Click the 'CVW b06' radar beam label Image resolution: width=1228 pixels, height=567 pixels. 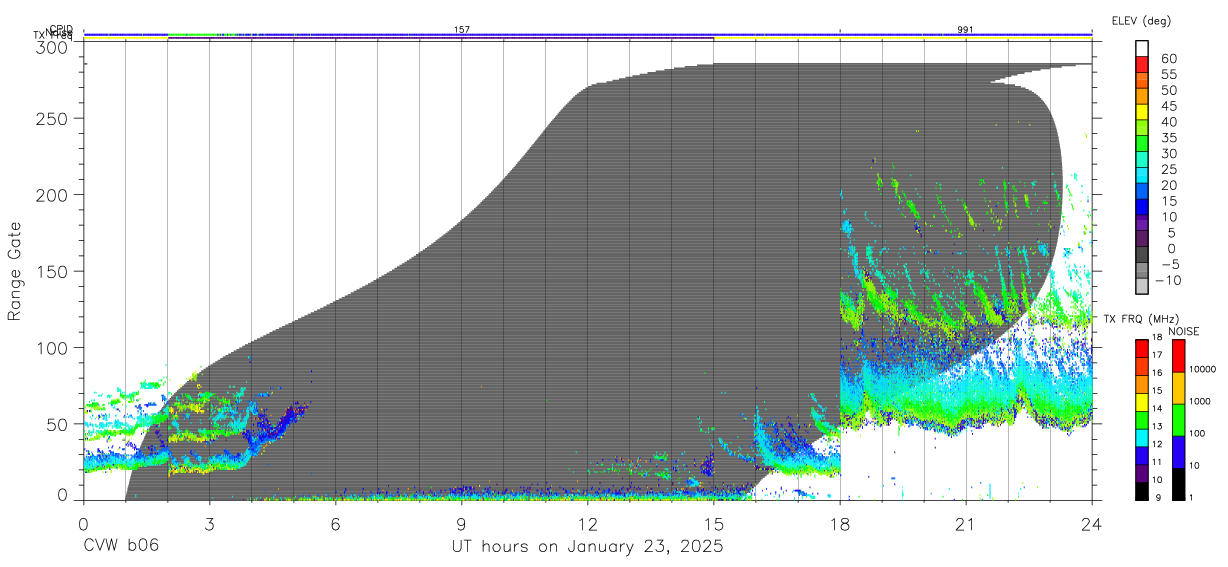[121, 547]
